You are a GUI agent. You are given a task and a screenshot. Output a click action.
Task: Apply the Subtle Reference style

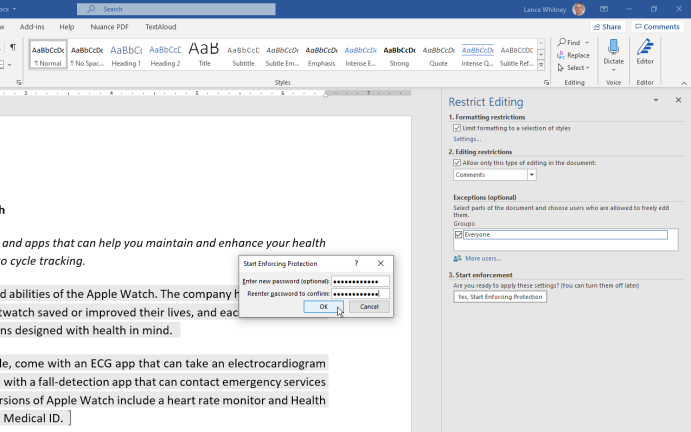coord(516,55)
